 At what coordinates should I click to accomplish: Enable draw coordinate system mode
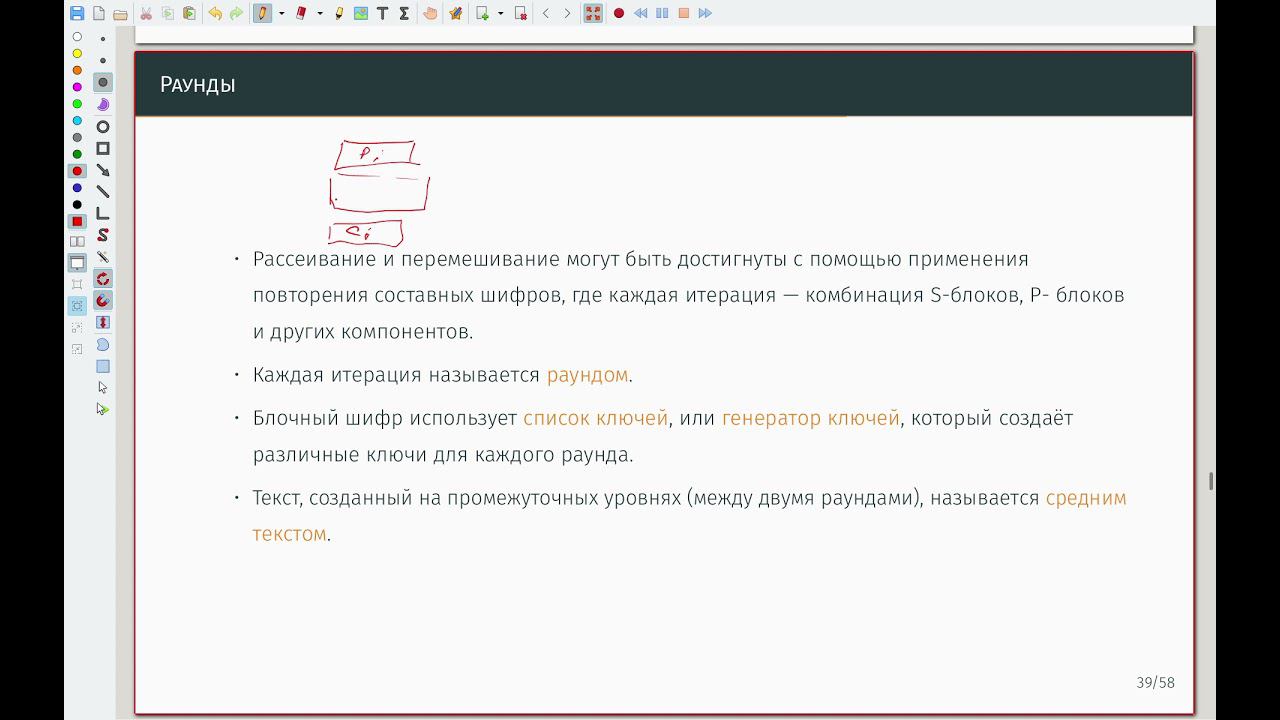point(103,213)
